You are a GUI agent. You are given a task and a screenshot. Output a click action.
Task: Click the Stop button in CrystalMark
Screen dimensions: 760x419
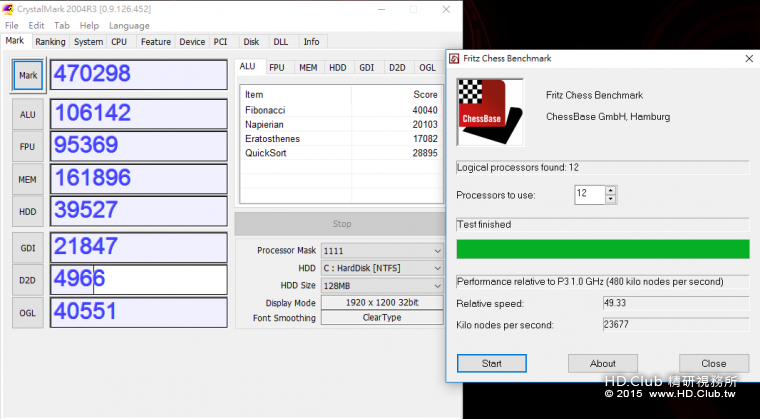tap(340, 224)
